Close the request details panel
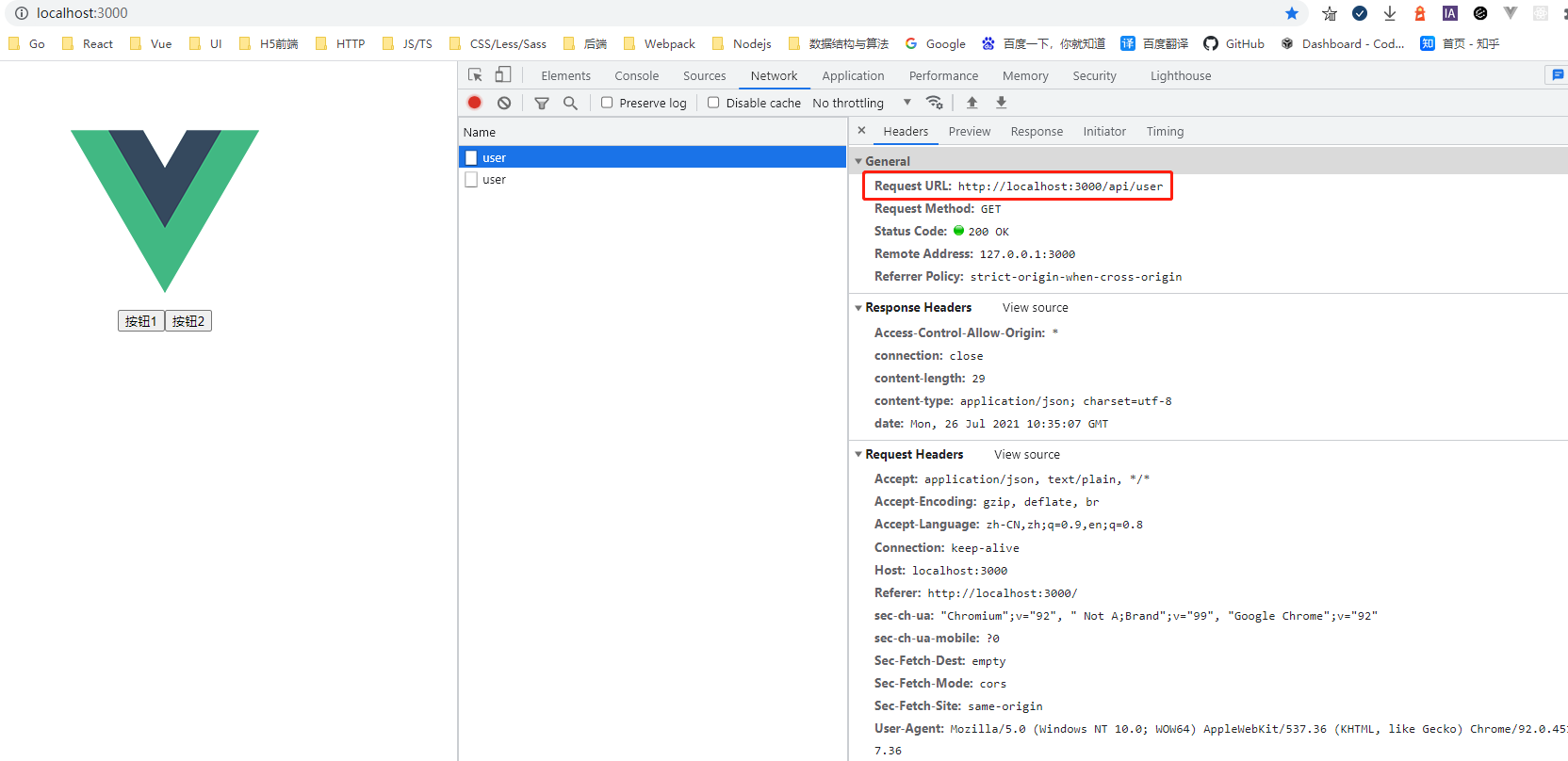The image size is (1568, 761). tap(861, 131)
